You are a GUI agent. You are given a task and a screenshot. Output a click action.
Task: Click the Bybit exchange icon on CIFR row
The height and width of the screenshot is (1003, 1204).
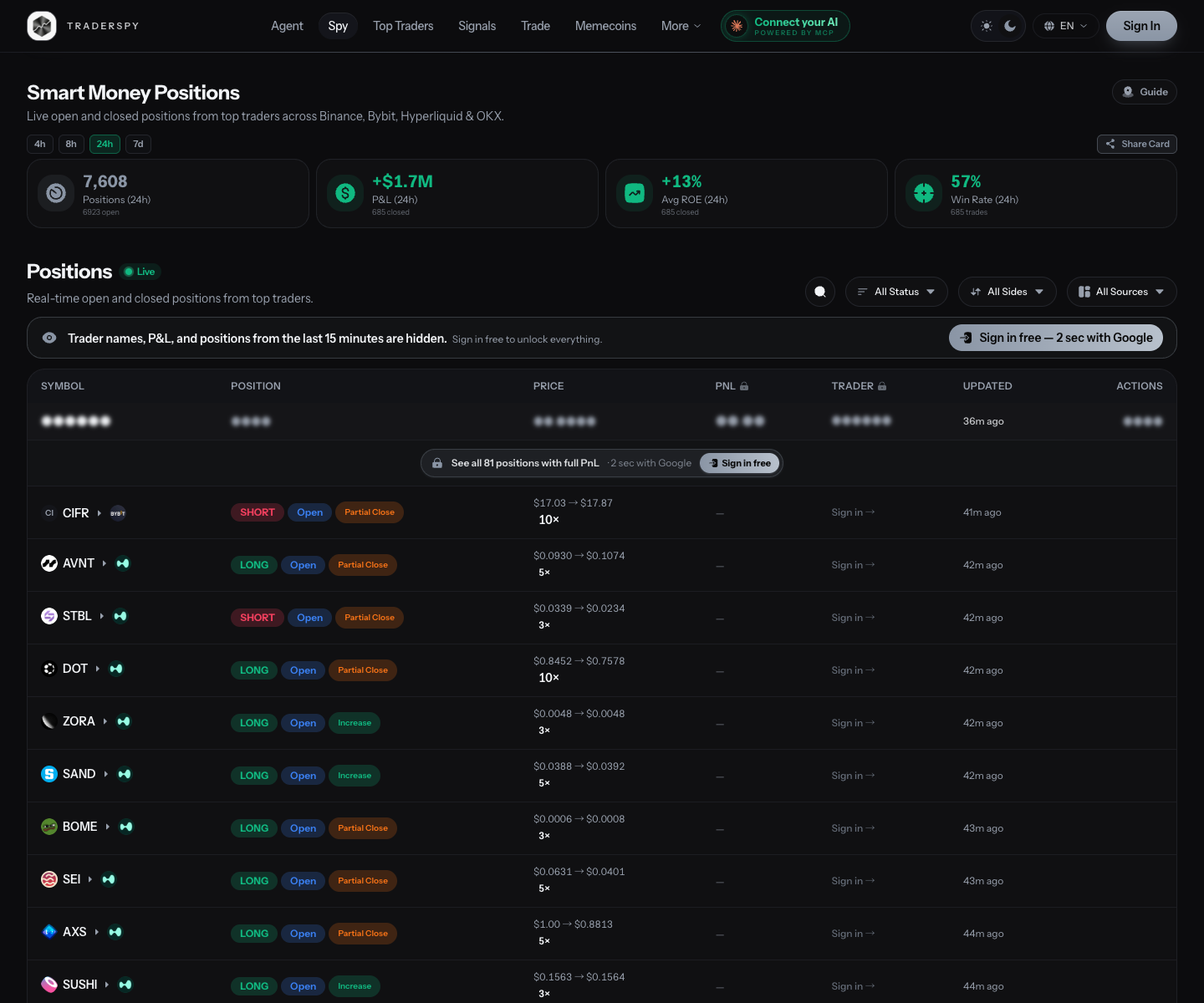click(x=118, y=512)
